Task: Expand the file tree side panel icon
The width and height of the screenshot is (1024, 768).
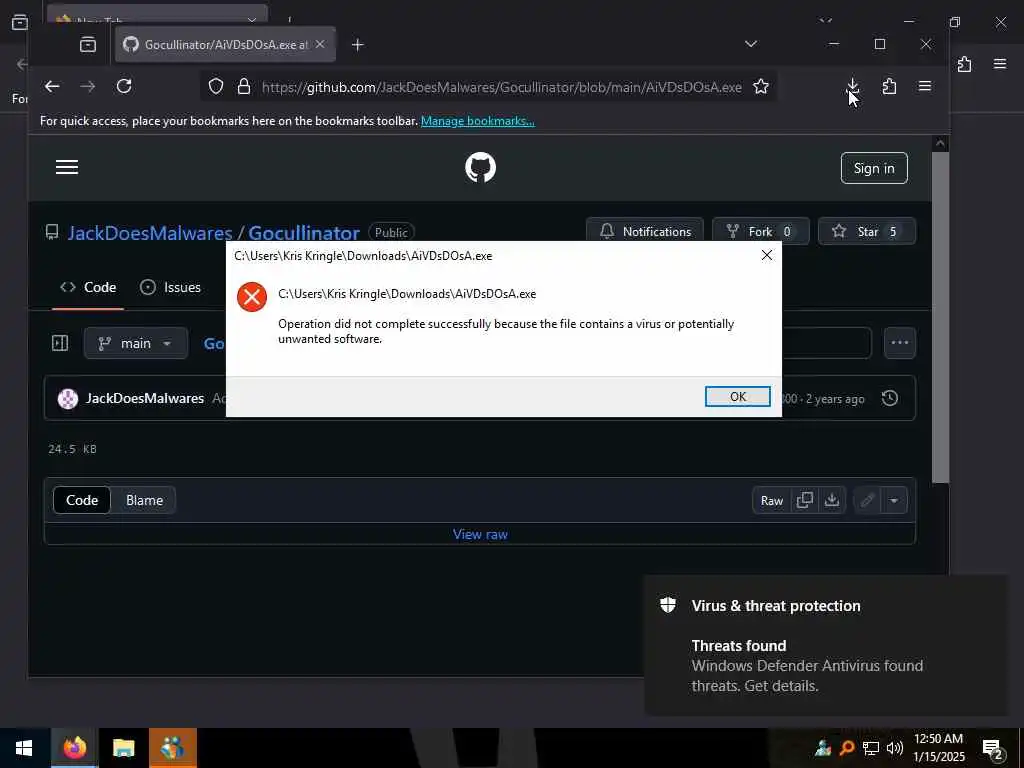Action: 59,343
